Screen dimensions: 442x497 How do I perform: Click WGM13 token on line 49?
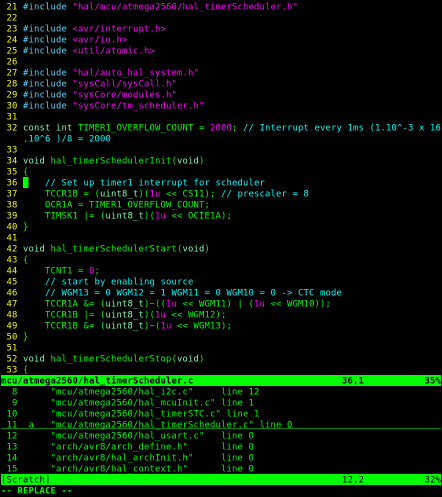(207, 325)
